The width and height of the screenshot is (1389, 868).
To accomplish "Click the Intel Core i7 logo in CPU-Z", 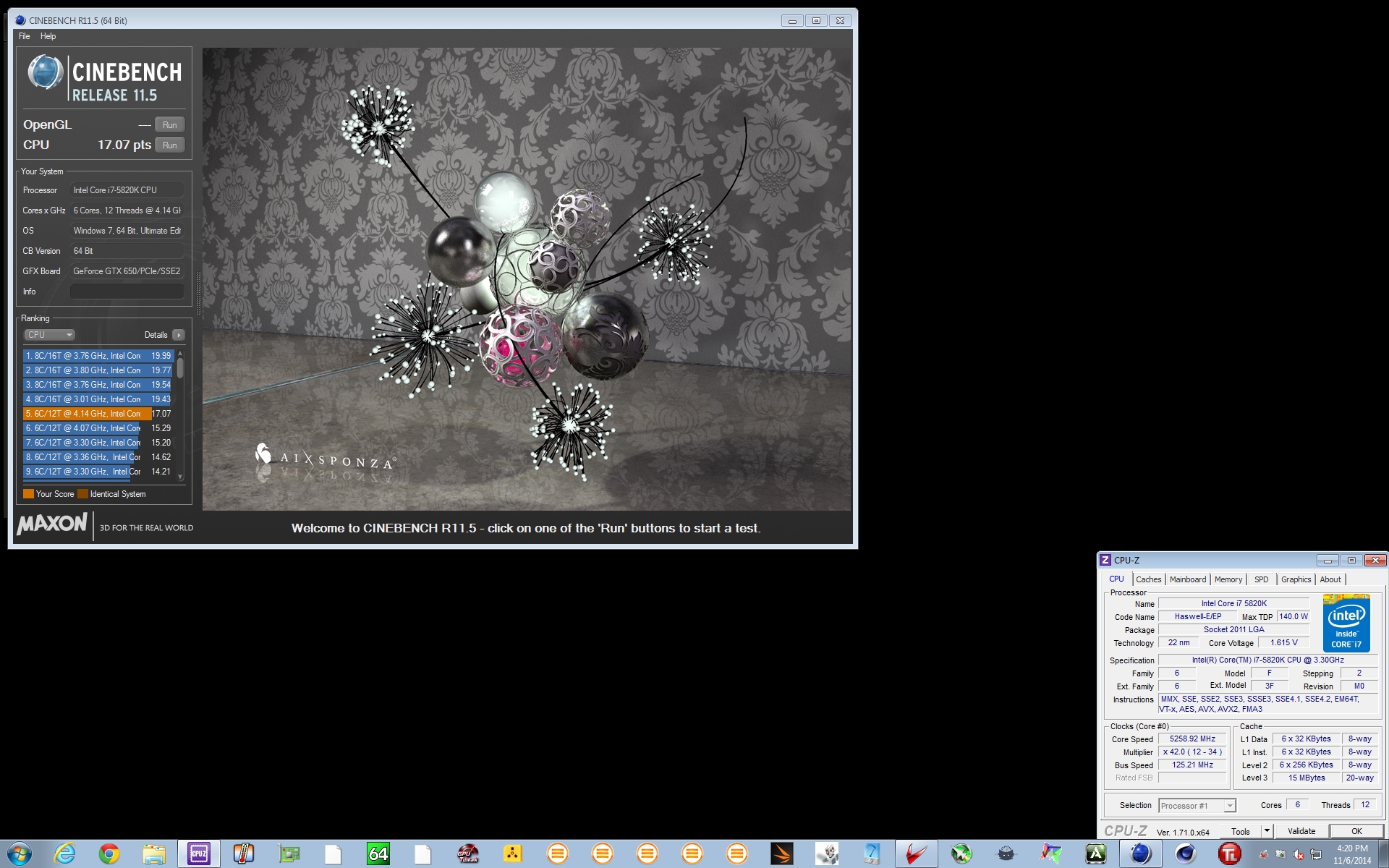I will pos(1346,624).
